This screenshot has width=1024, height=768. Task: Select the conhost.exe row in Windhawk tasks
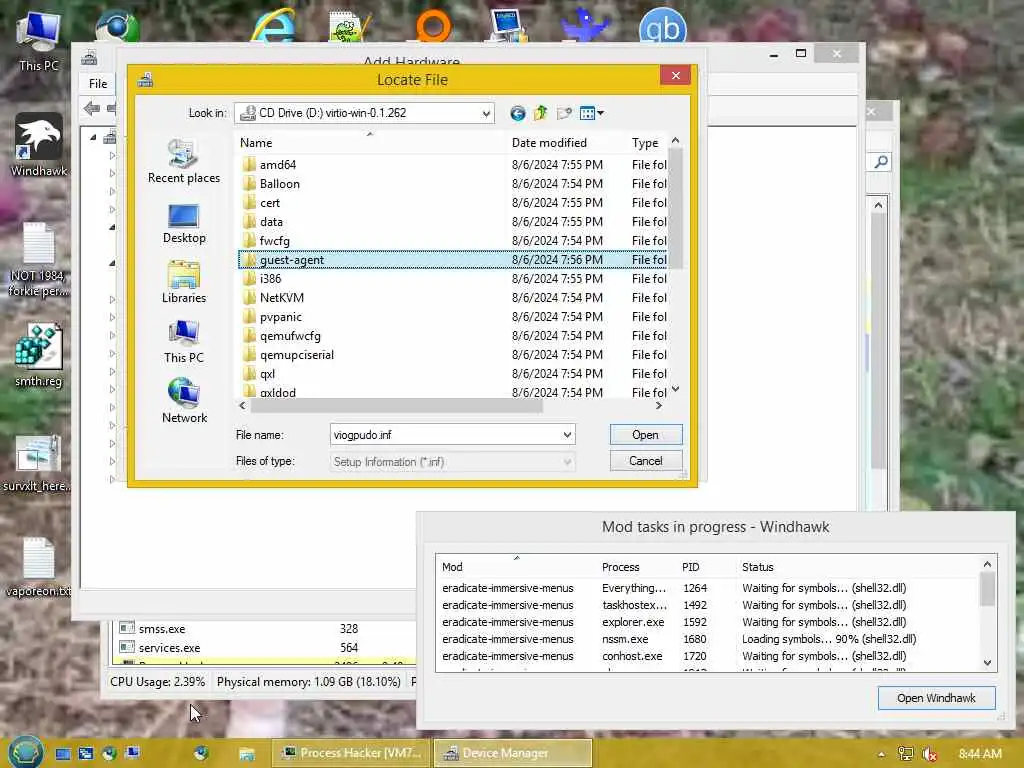tap(708, 656)
